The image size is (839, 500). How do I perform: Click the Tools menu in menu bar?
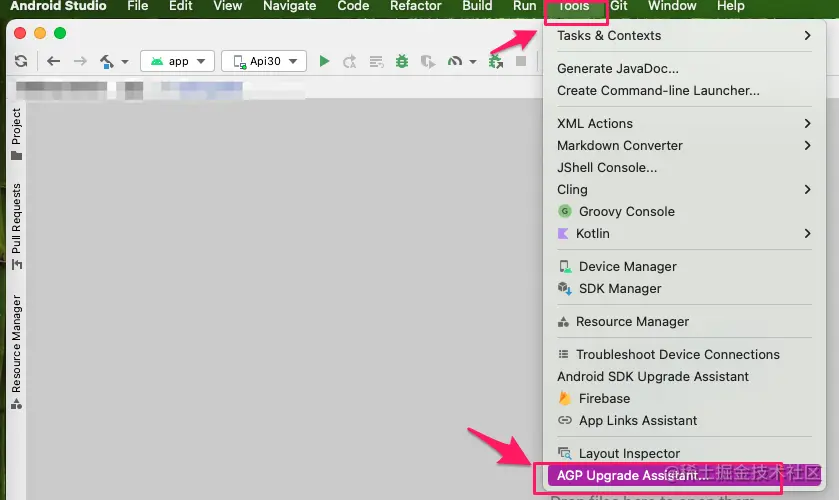click(x=574, y=6)
